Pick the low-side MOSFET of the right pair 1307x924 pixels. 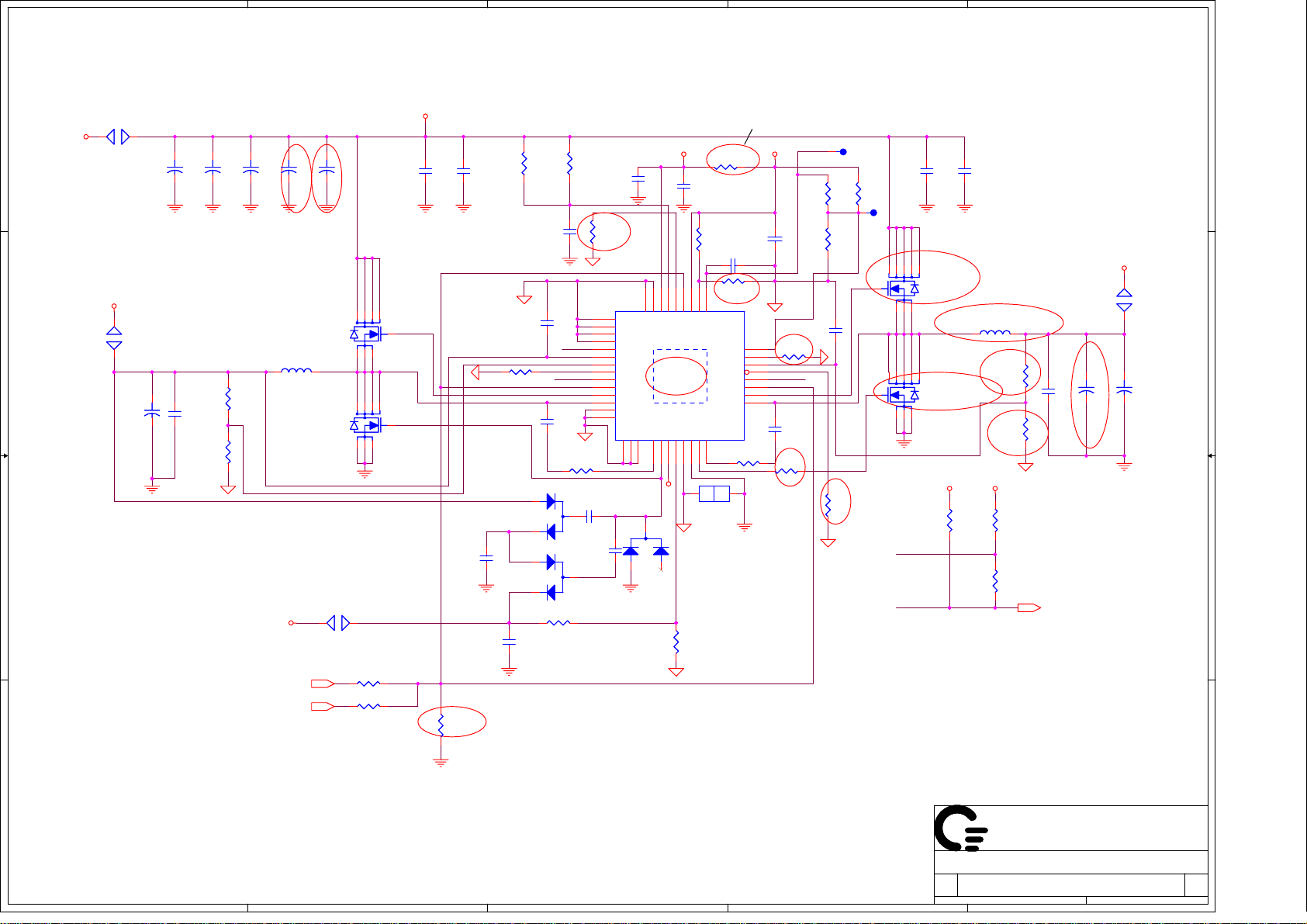[x=903, y=395]
